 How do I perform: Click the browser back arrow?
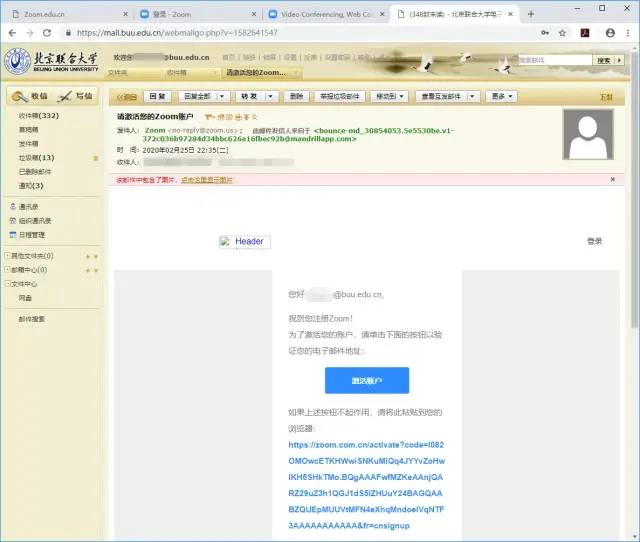11,32
